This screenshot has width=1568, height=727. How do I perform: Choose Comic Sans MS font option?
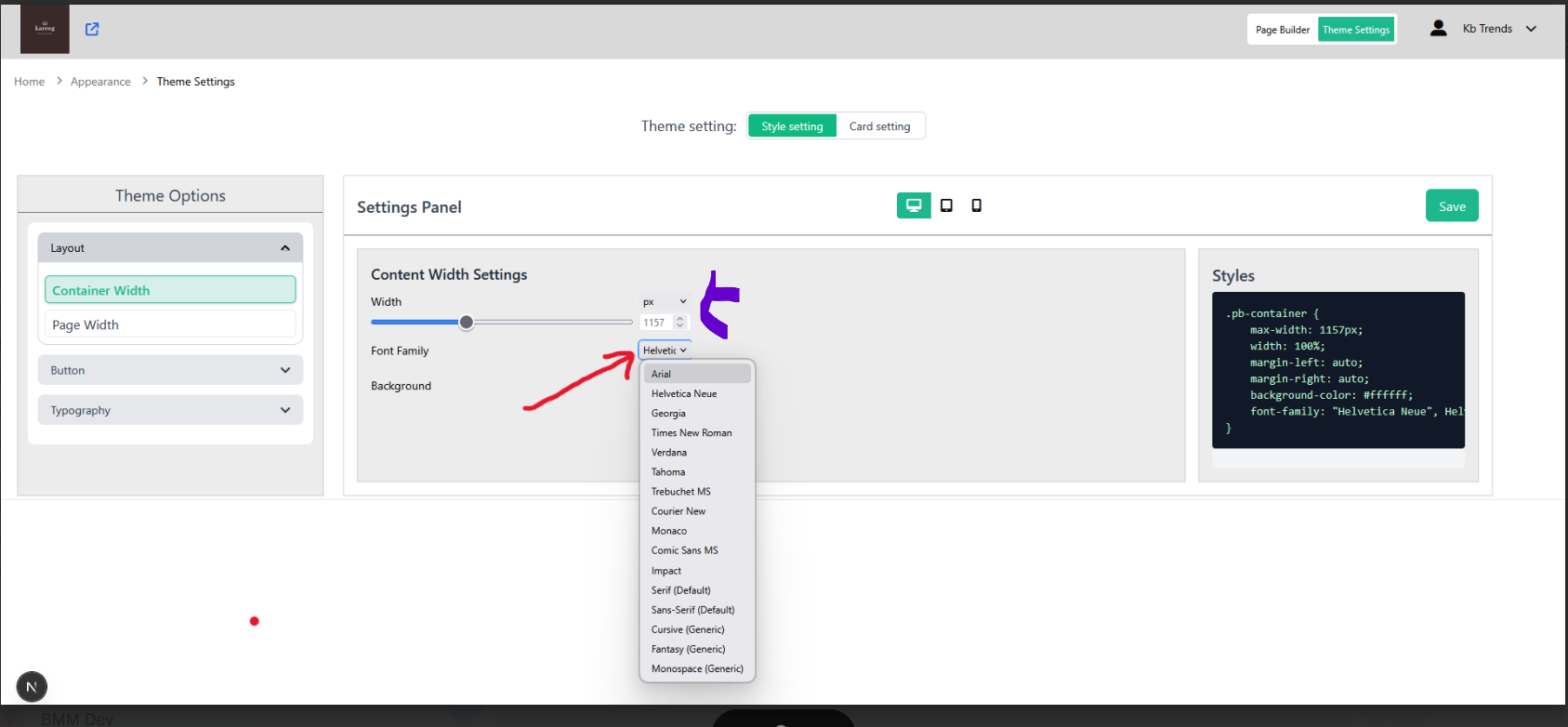pyautogui.click(x=697, y=550)
